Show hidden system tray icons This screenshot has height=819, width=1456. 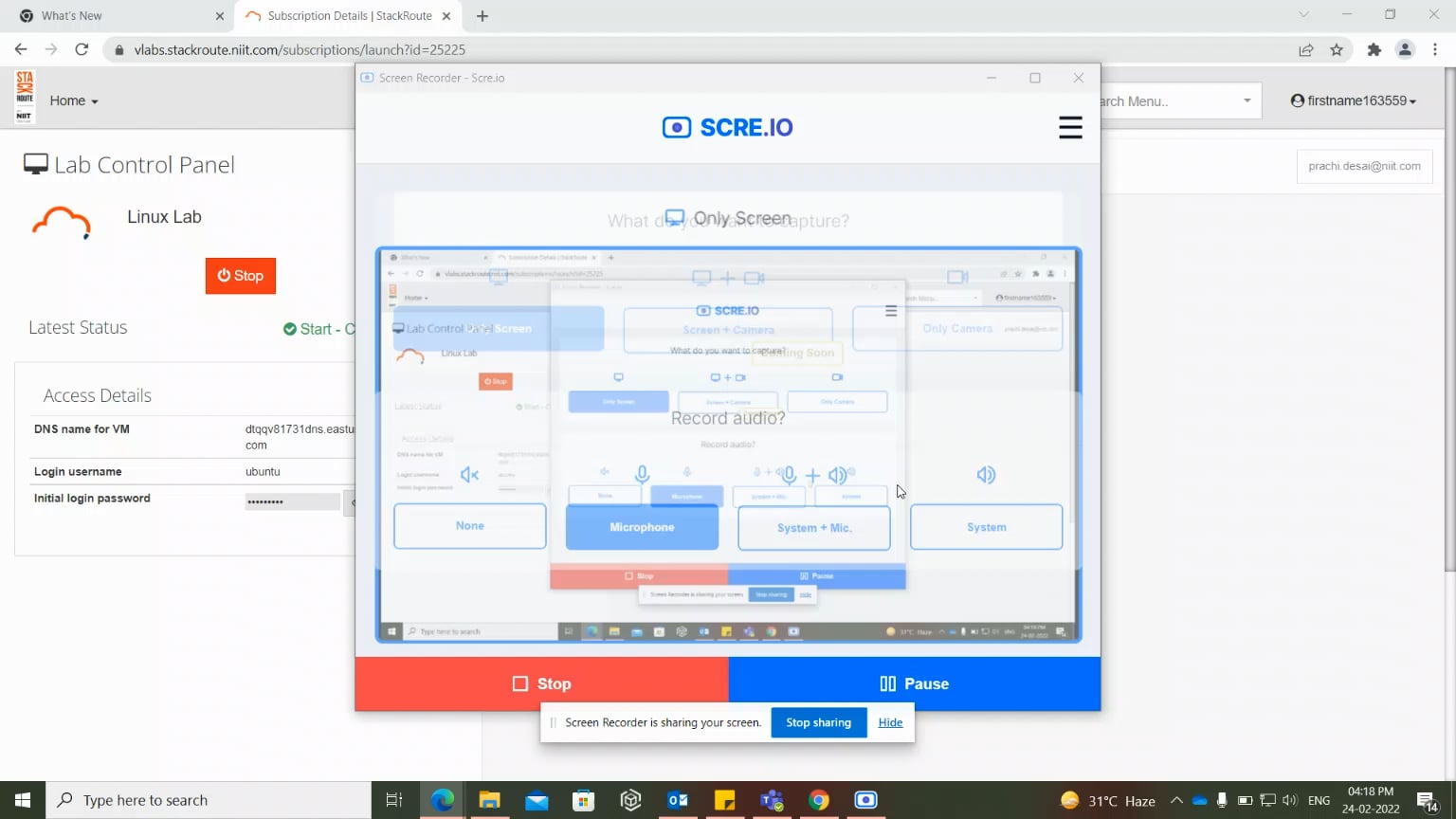[x=1176, y=800]
